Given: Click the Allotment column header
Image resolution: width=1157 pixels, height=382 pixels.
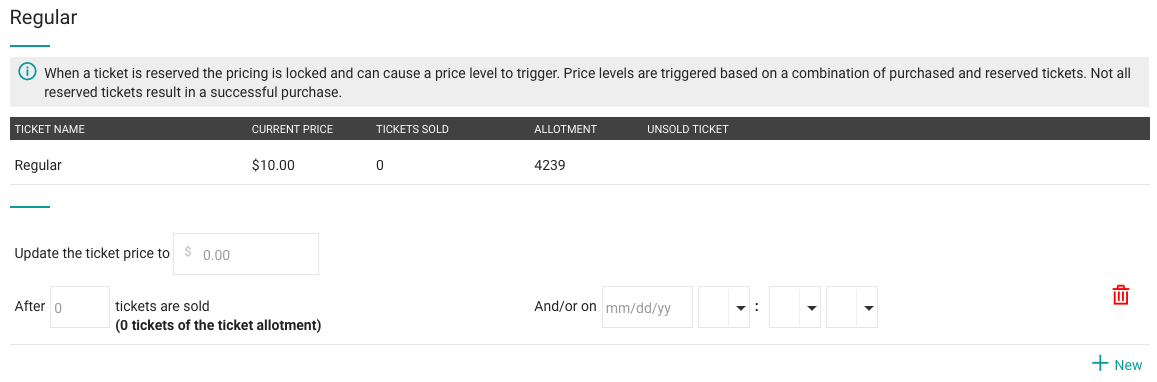Looking at the screenshot, I should (565, 129).
